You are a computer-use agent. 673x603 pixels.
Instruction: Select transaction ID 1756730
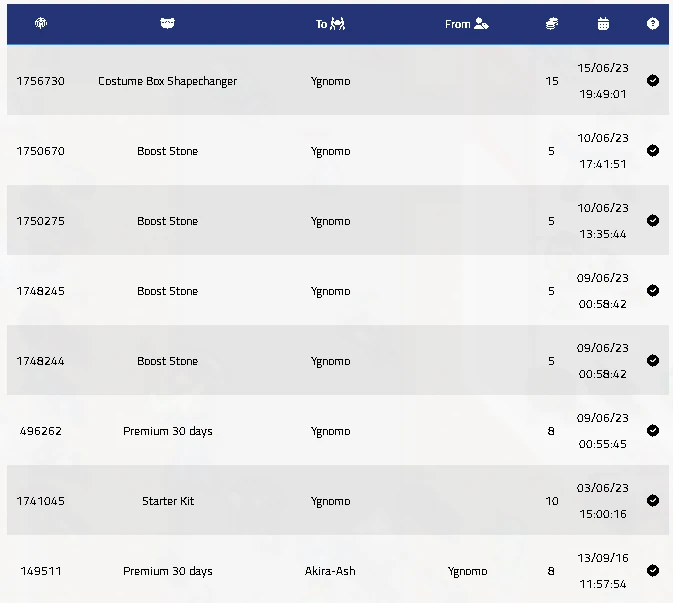(41, 81)
